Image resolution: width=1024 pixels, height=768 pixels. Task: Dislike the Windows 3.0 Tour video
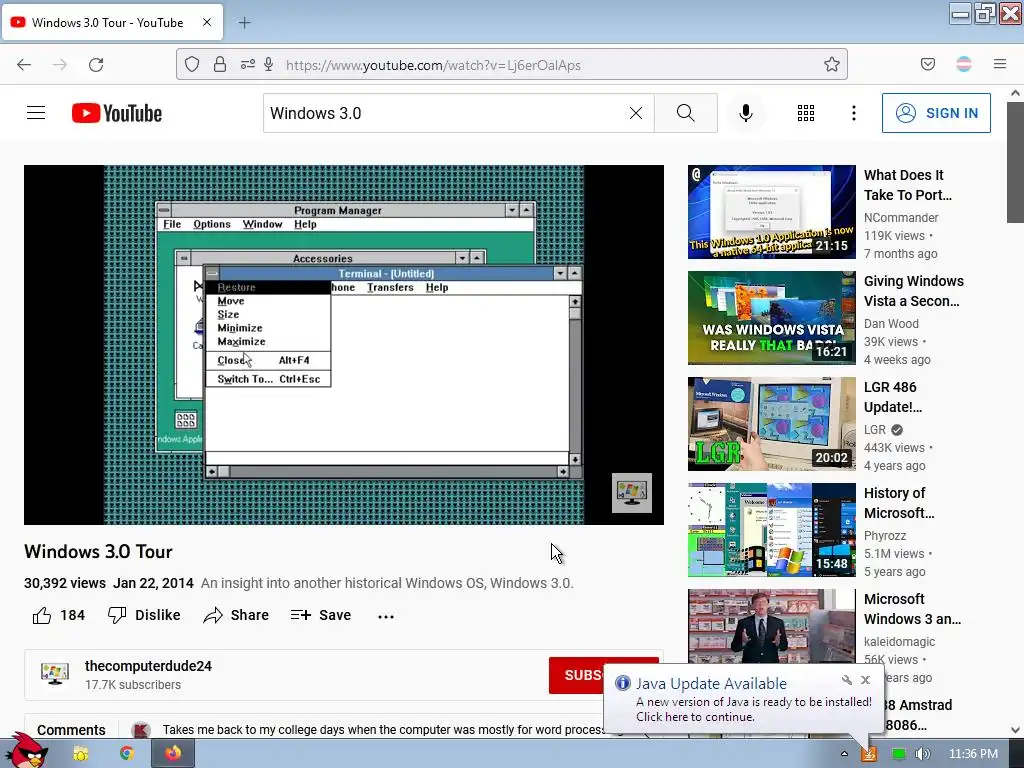[144, 615]
